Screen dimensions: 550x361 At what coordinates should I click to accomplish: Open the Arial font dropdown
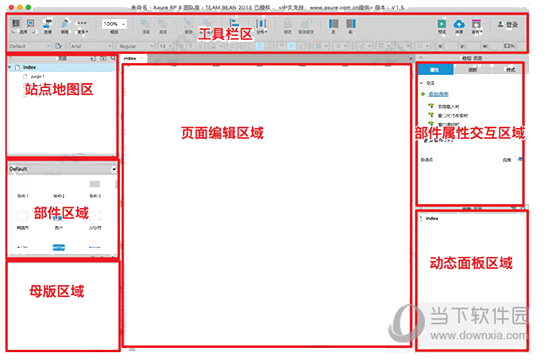click(x=90, y=46)
